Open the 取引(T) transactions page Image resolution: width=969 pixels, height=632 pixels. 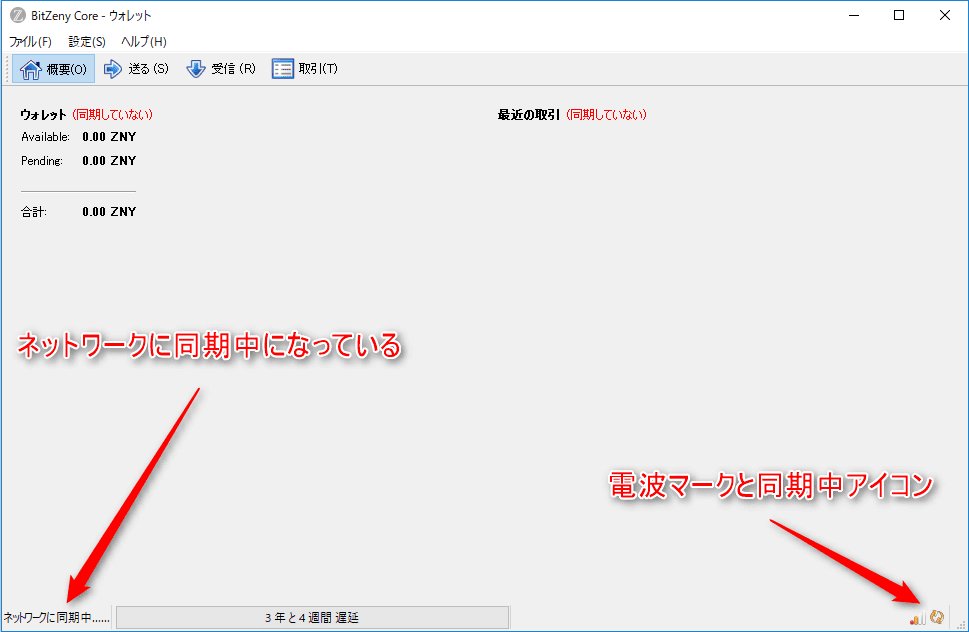[305, 69]
